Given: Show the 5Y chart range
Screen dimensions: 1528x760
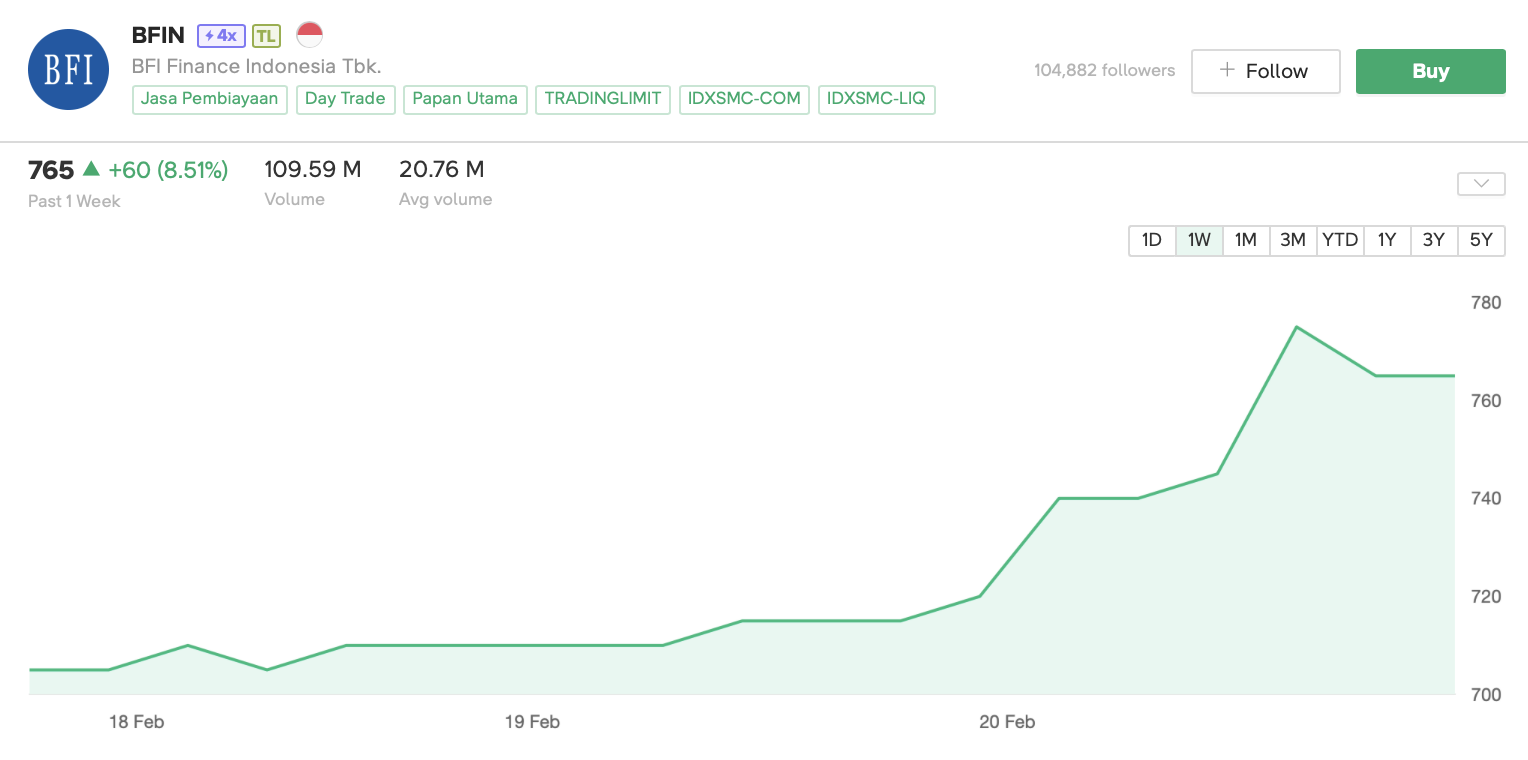Looking at the screenshot, I should point(1481,240).
